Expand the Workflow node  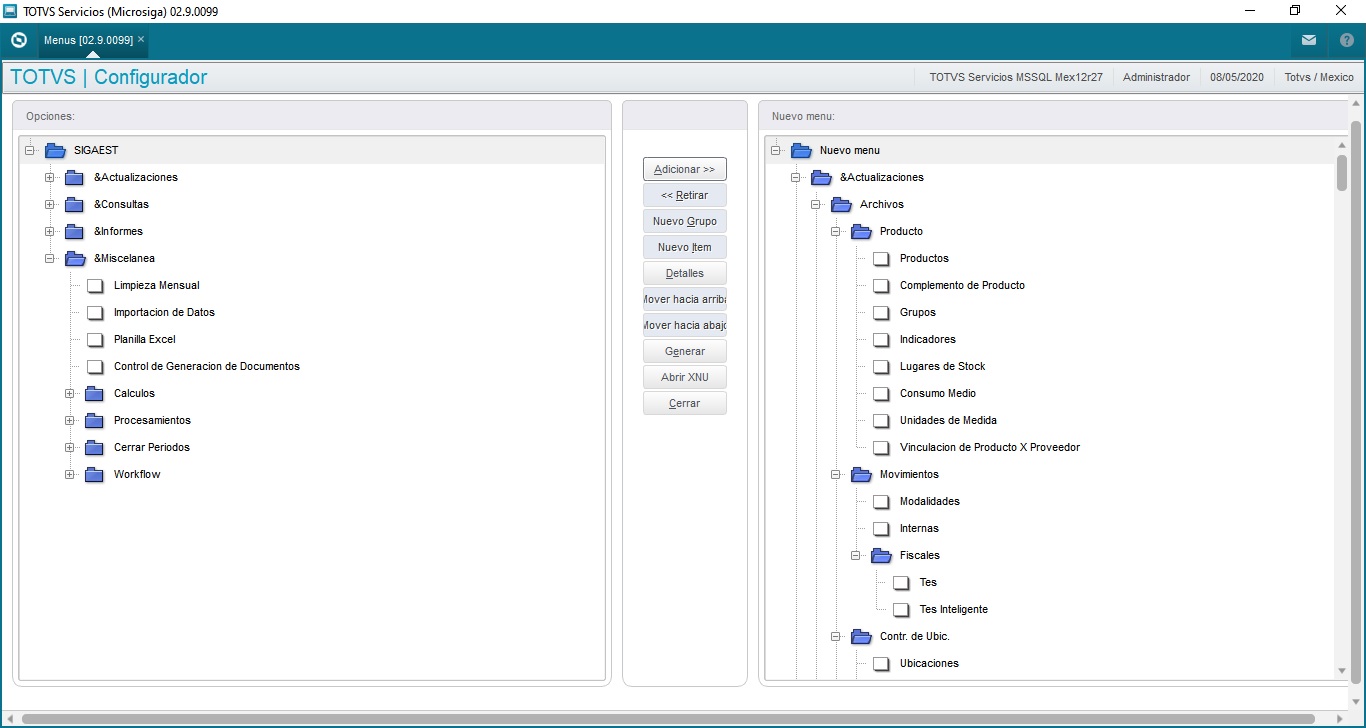point(70,474)
